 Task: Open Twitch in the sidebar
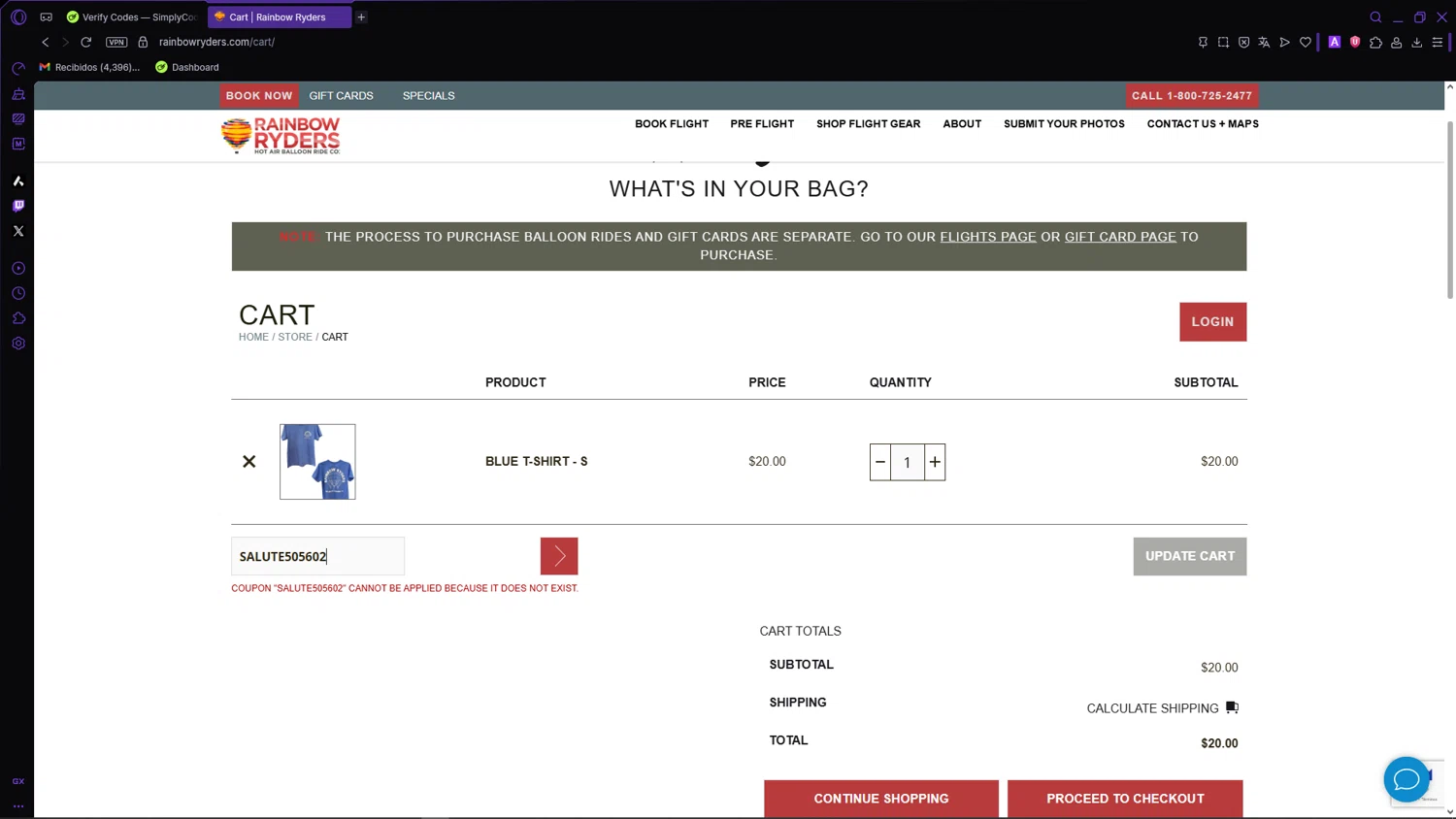[18, 206]
